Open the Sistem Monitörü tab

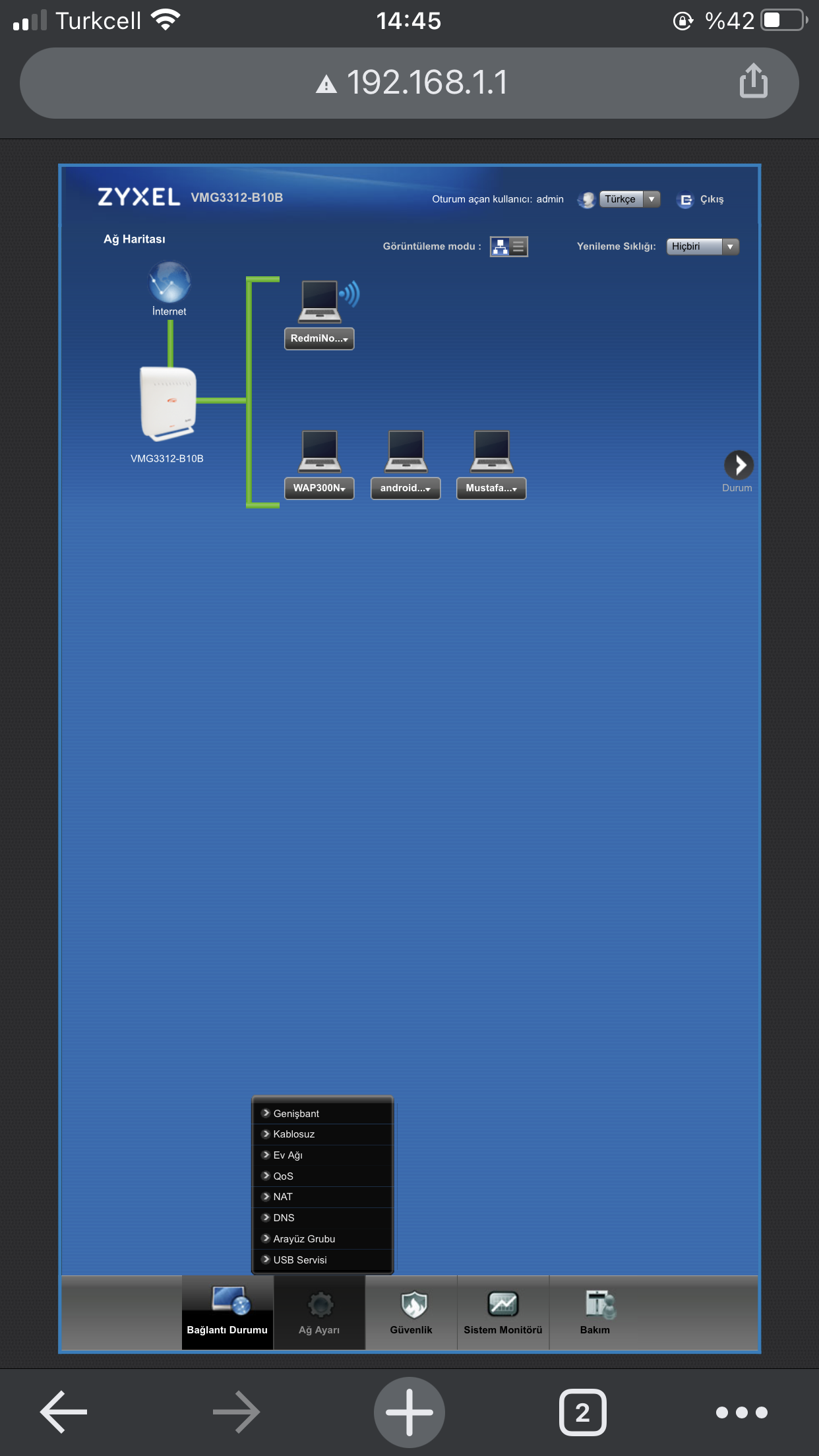pyautogui.click(x=503, y=1312)
